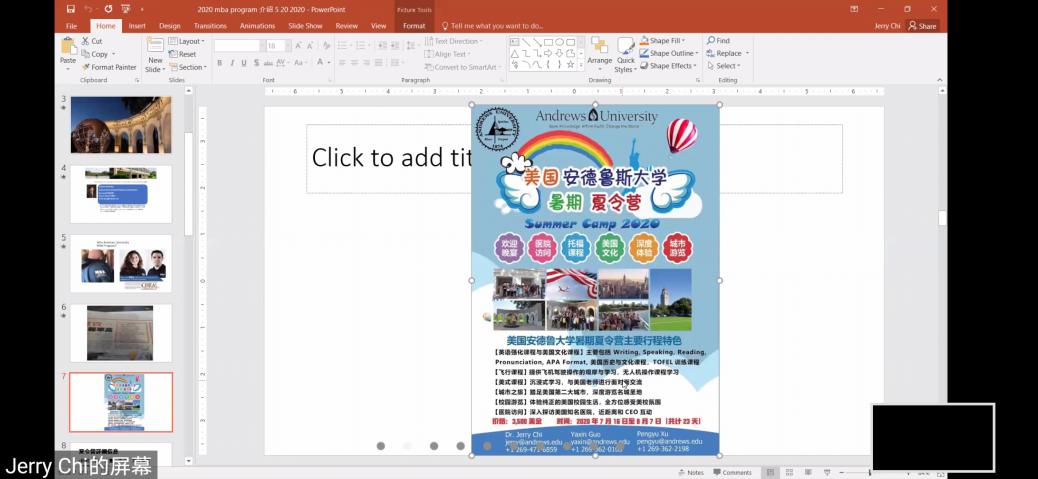
Task: Open the Section dropdown
Action: pyautogui.click(x=188, y=67)
